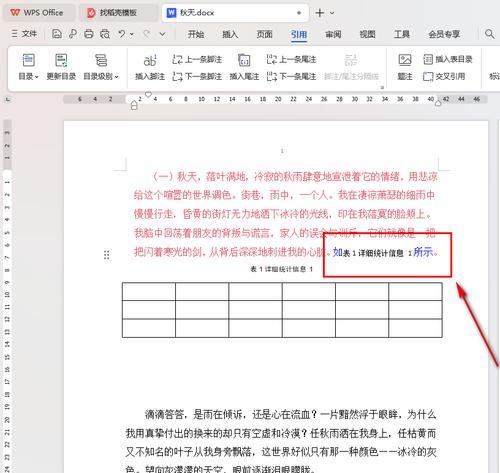Open footnote settings dialog launcher
This screenshot has width=500, height=473.
coord(382,87)
